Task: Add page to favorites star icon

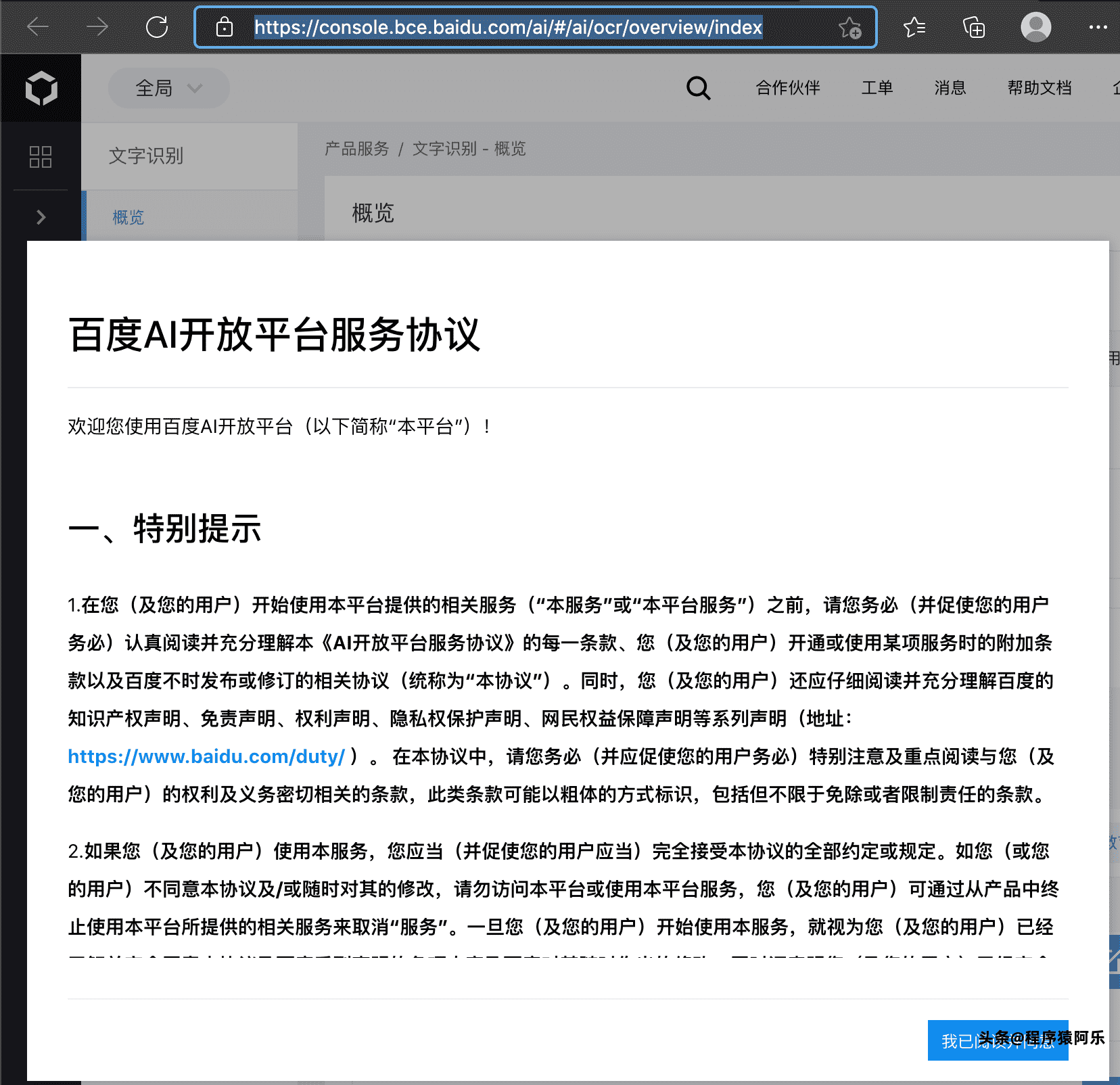Action: [x=849, y=28]
